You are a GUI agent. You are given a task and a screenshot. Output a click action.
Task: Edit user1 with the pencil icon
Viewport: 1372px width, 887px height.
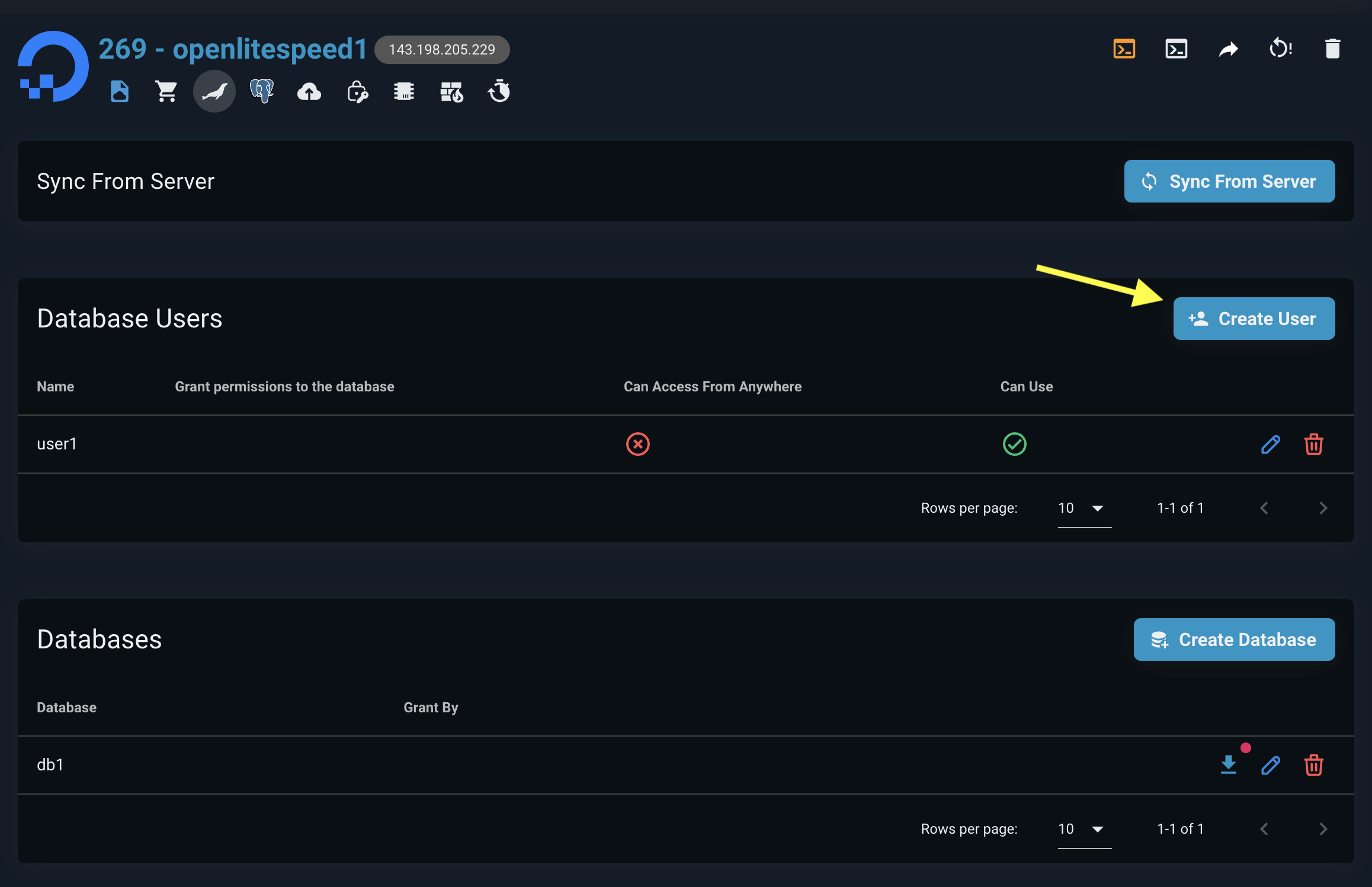[x=1270, y=444]
